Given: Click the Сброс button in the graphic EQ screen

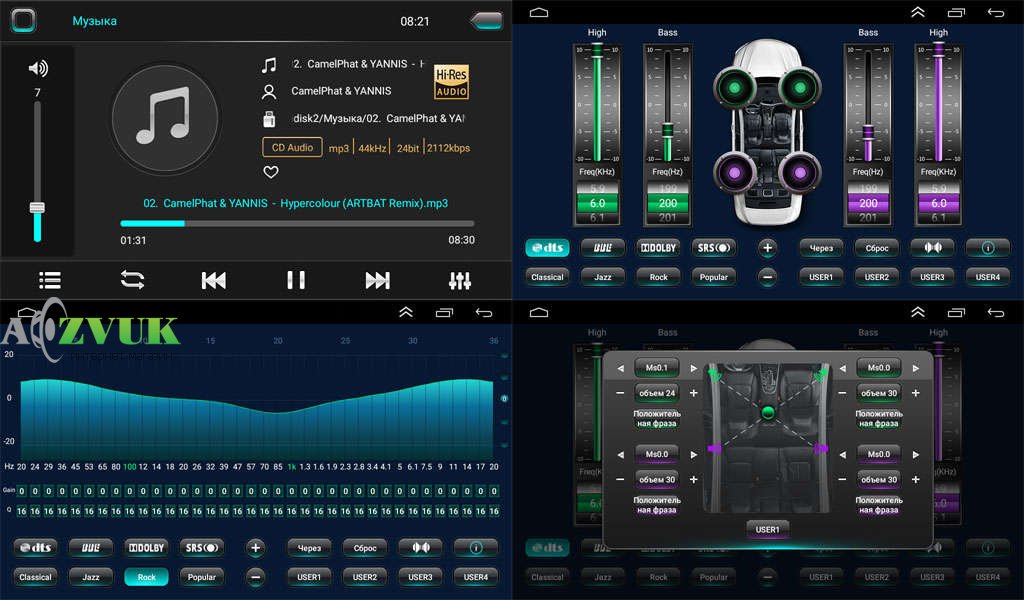Looking at the screenshot, I should click(365, 548).
